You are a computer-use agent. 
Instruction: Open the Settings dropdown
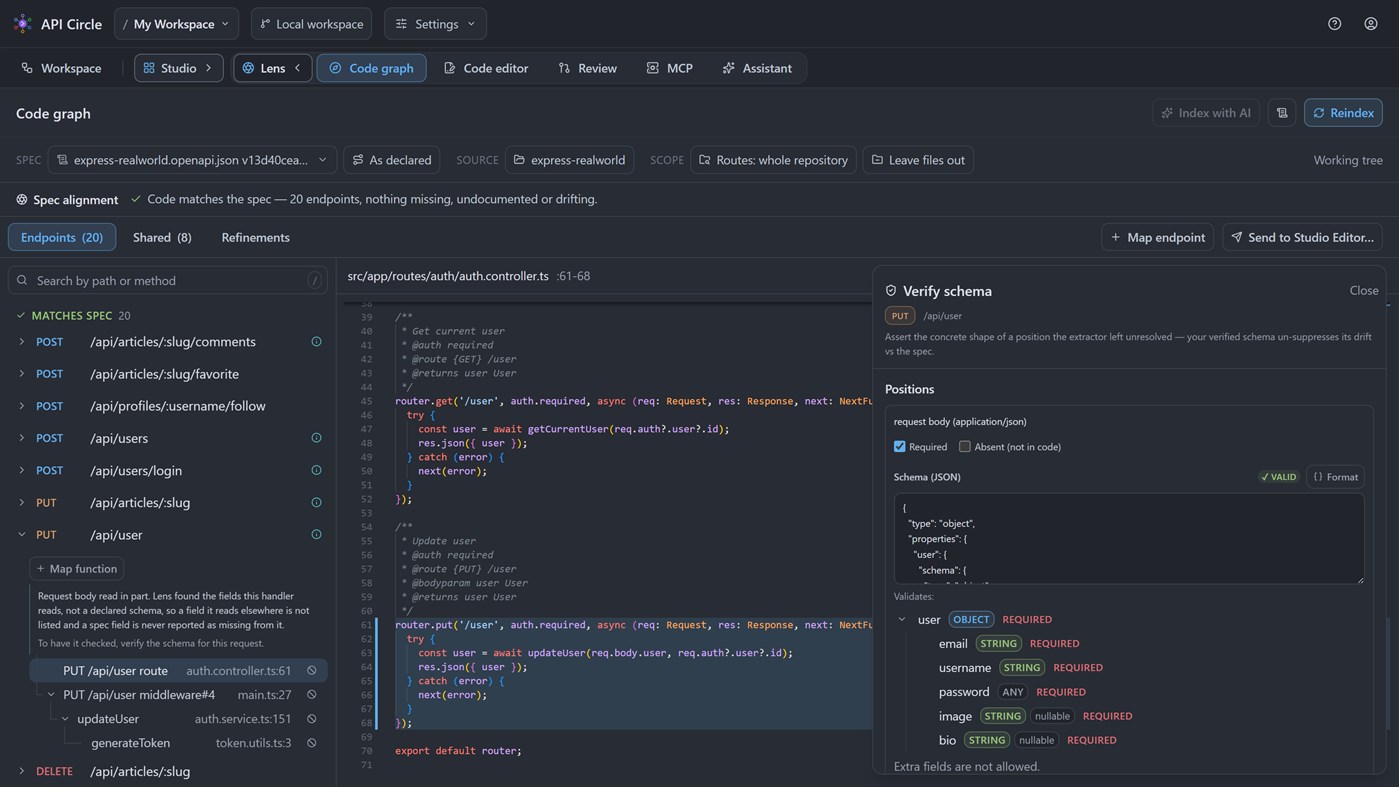(435, 24)
